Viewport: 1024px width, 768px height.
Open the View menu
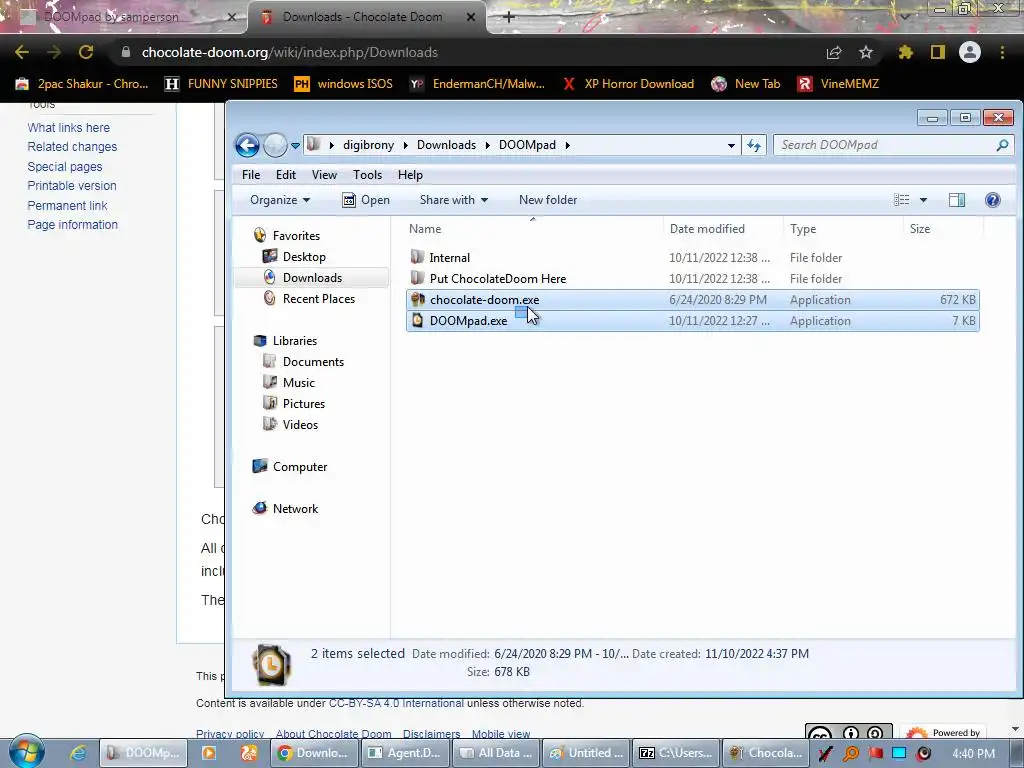pos(324,175)
